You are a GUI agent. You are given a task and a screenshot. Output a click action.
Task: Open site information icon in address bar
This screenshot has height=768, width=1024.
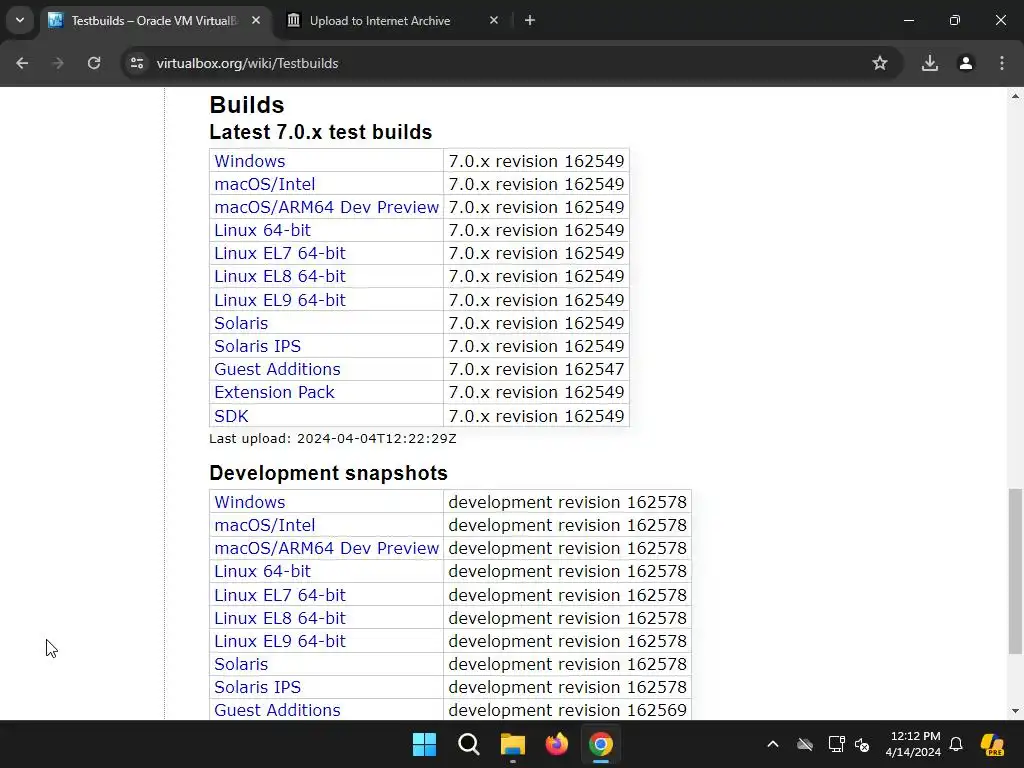137,63
